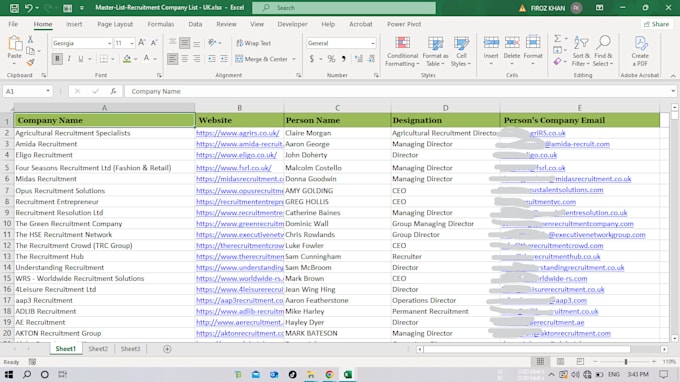Open the eligo.co.uk website link

pos(236,155)
